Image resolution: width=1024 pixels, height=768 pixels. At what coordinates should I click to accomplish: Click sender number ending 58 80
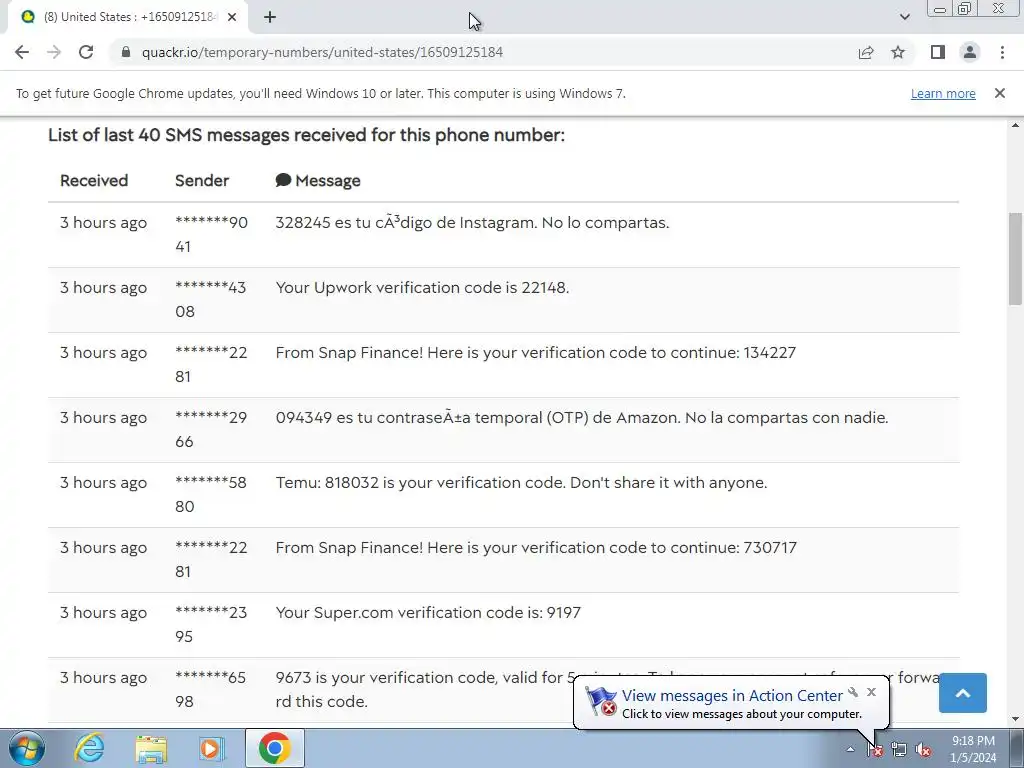coord(210,494)
